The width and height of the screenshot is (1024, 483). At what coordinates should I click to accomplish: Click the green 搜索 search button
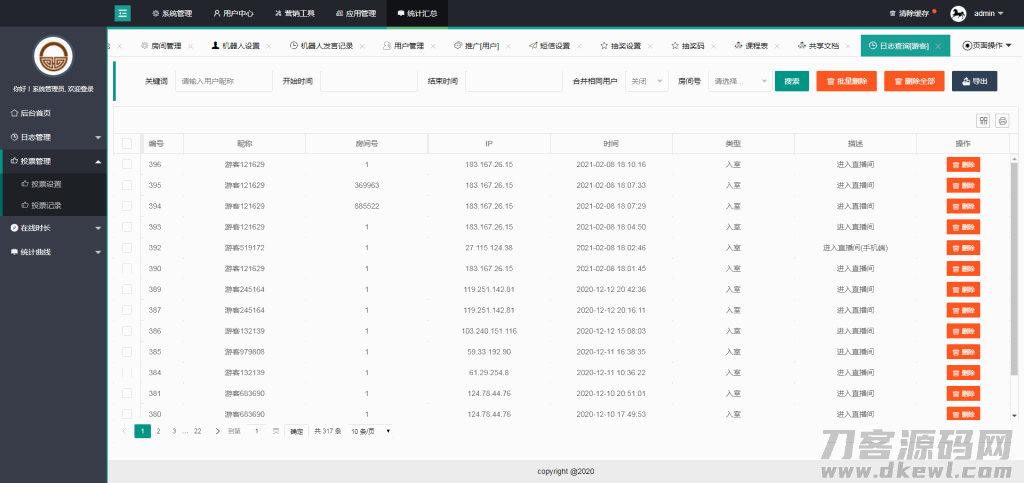(x=791, y=81)
